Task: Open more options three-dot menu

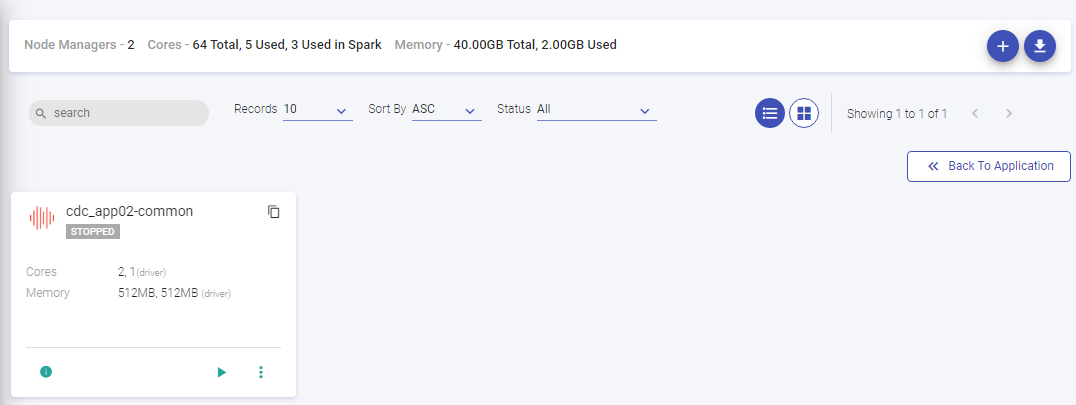Action: click(x=261, y=372)
